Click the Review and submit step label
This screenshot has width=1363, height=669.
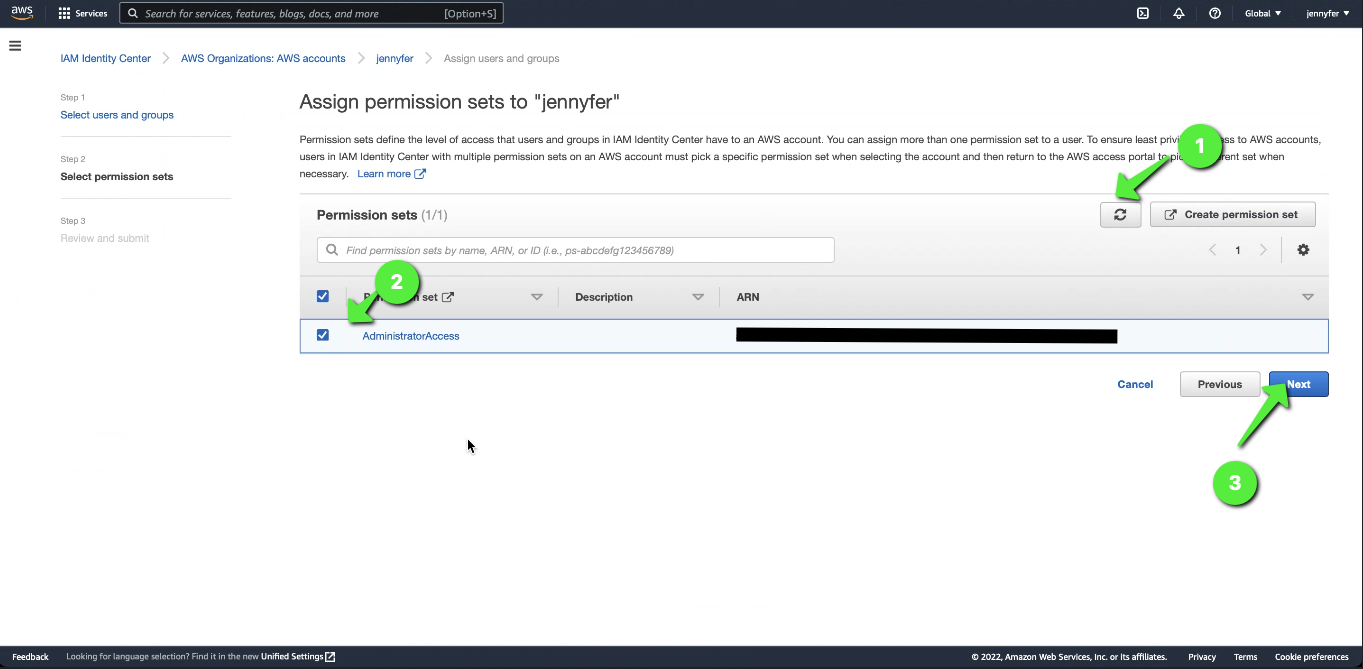[105, 239]
